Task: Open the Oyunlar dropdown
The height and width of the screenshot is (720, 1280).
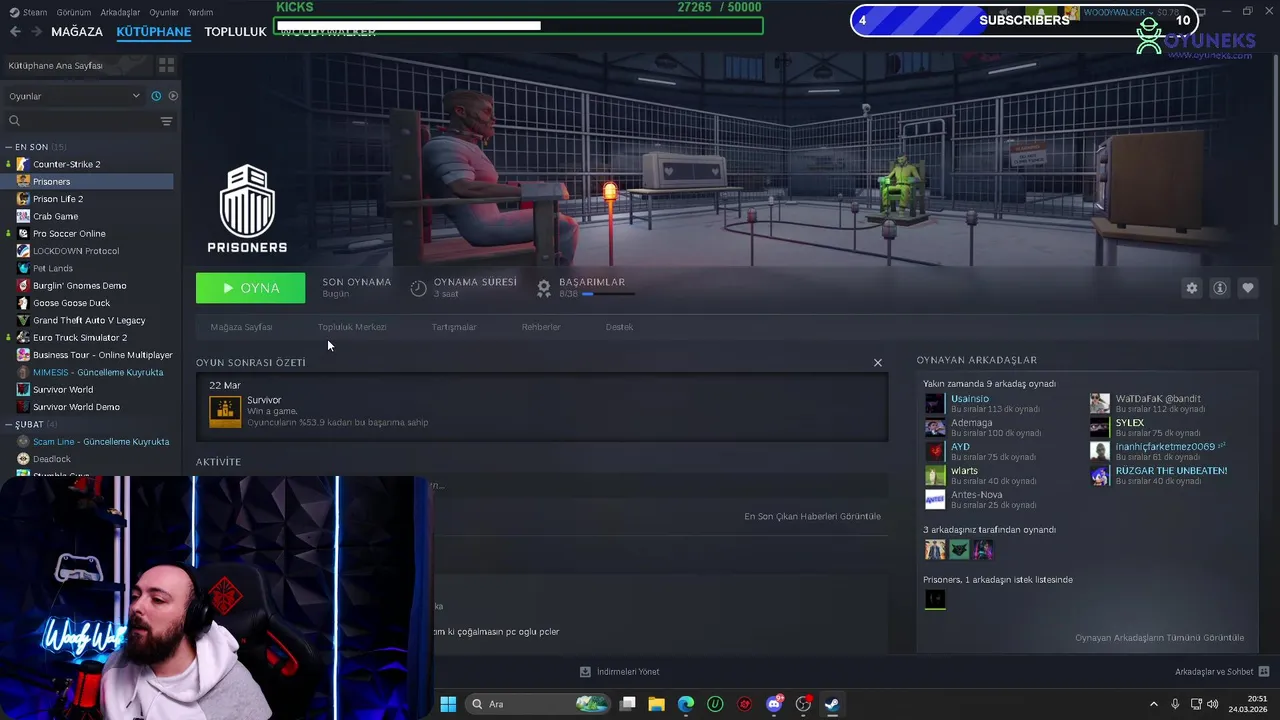Action: [x=75, y=96]
